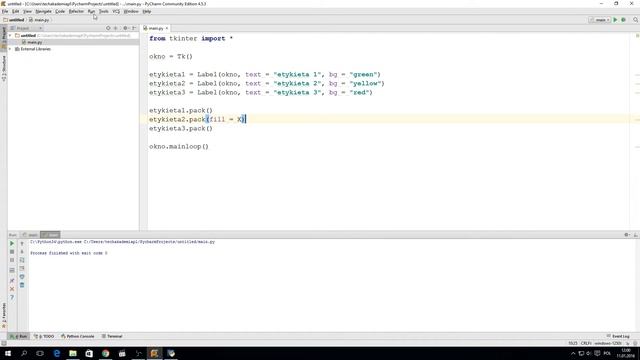Open the Tools menu
Viewport: 640px width, 360px height.
click(x=104, y=11)
